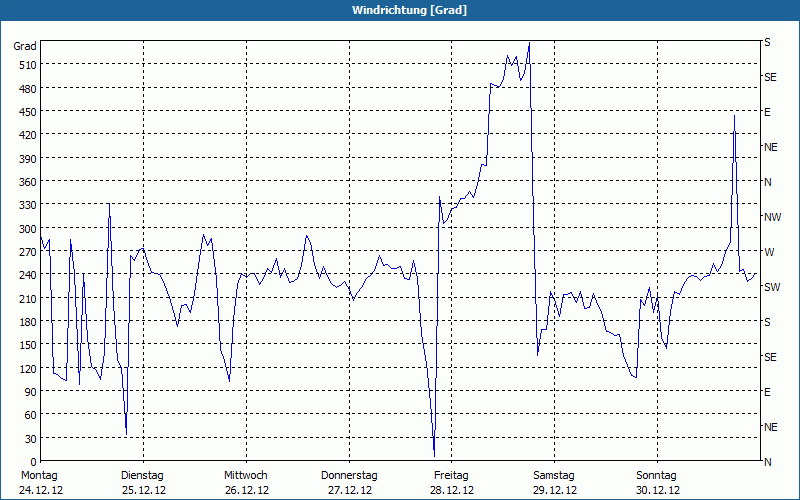800x500 pixels.
Task: Select the 'Sonntag' day label
Action: pos(657,475)
